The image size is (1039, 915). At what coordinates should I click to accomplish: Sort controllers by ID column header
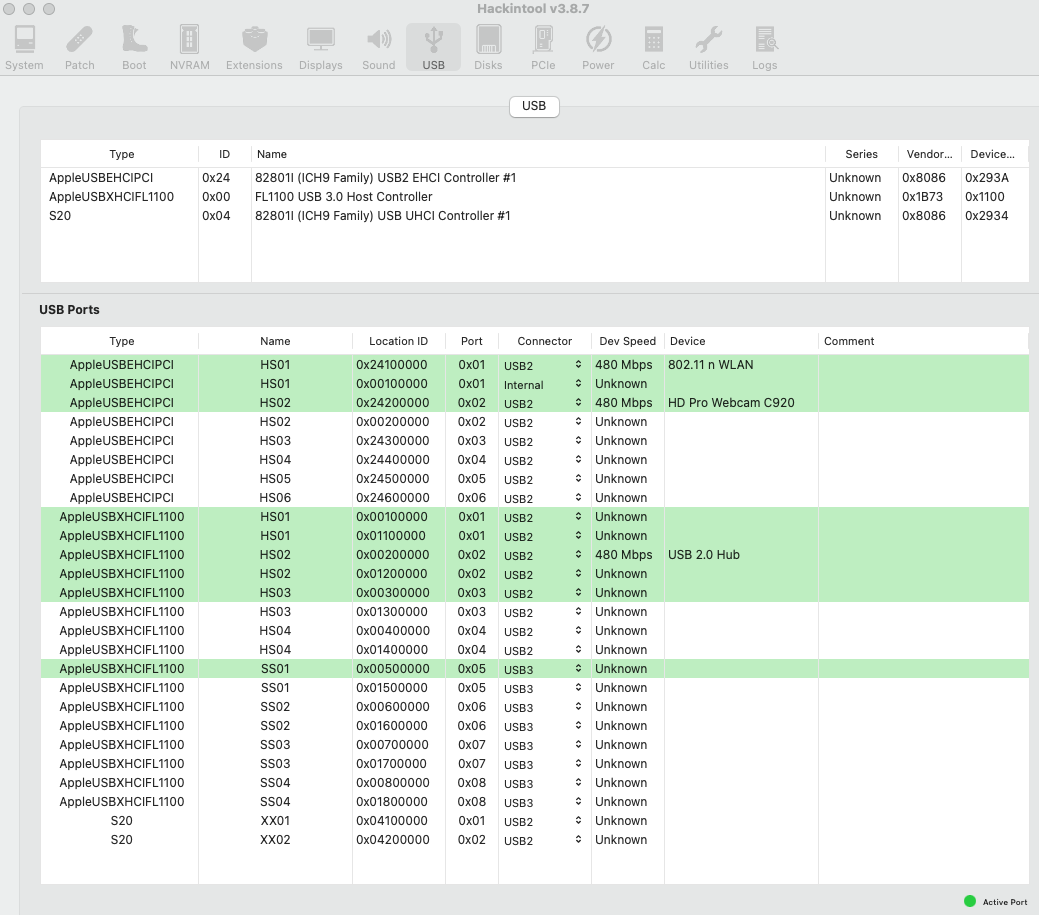coord(225,154)
